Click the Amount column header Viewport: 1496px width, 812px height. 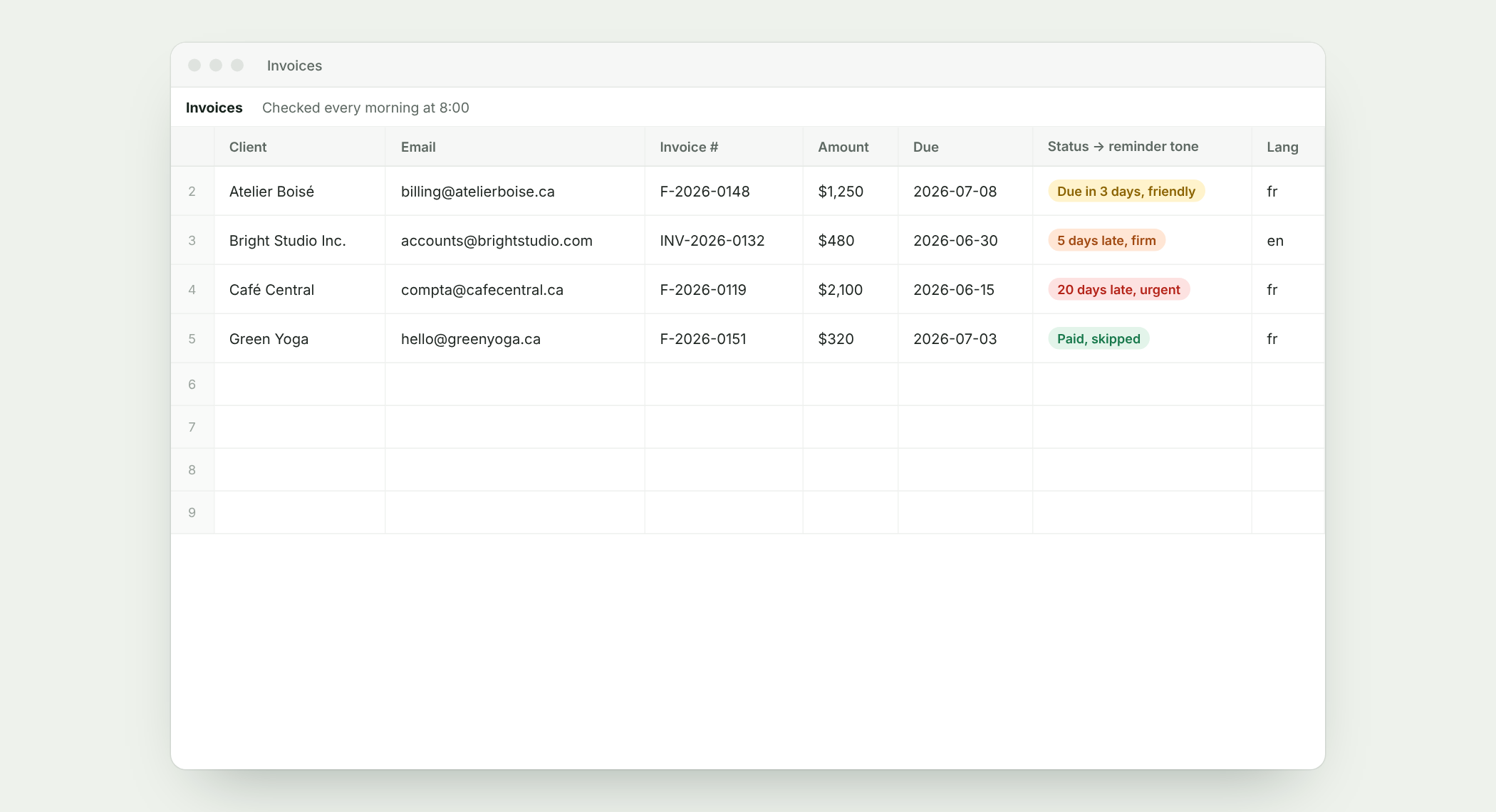[851, 147]
